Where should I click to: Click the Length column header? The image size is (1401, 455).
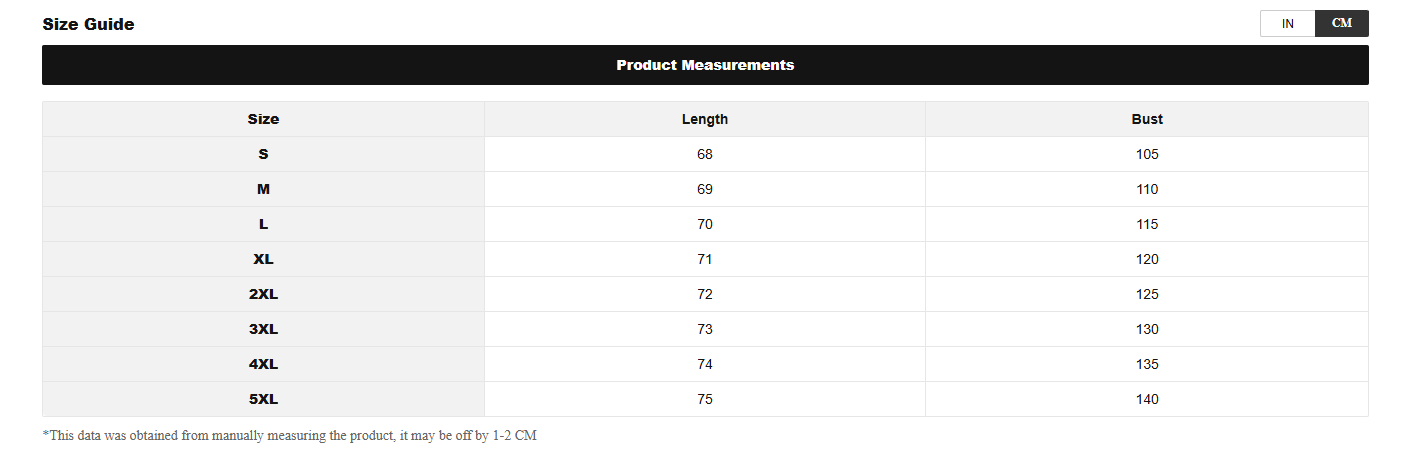coord(705,119)
